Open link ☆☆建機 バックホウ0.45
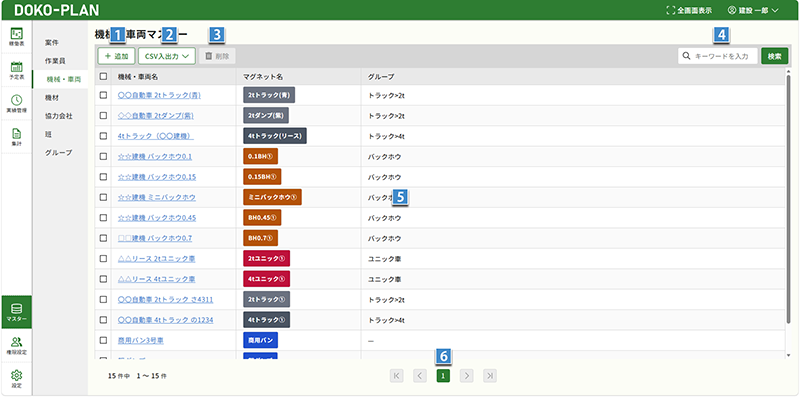 [157, 217]
